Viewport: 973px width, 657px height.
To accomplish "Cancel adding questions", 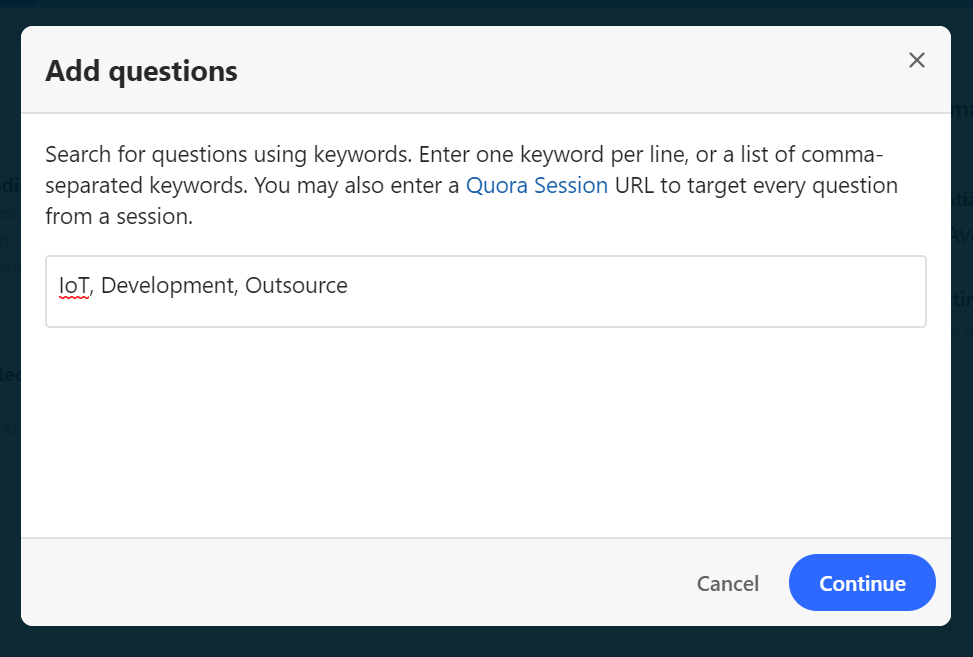I will tap(727, 583).
